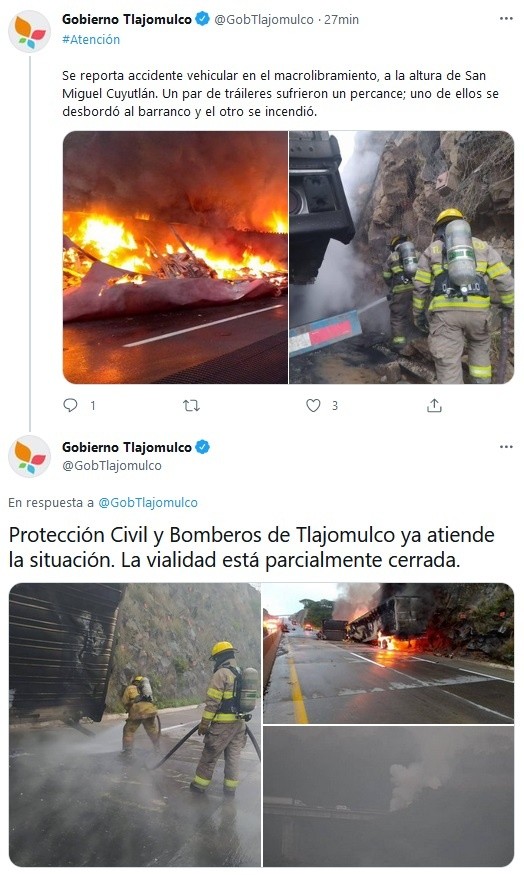Open the Gobierno Tlajomulco avatar on reply tweet

tap(30, 456)
